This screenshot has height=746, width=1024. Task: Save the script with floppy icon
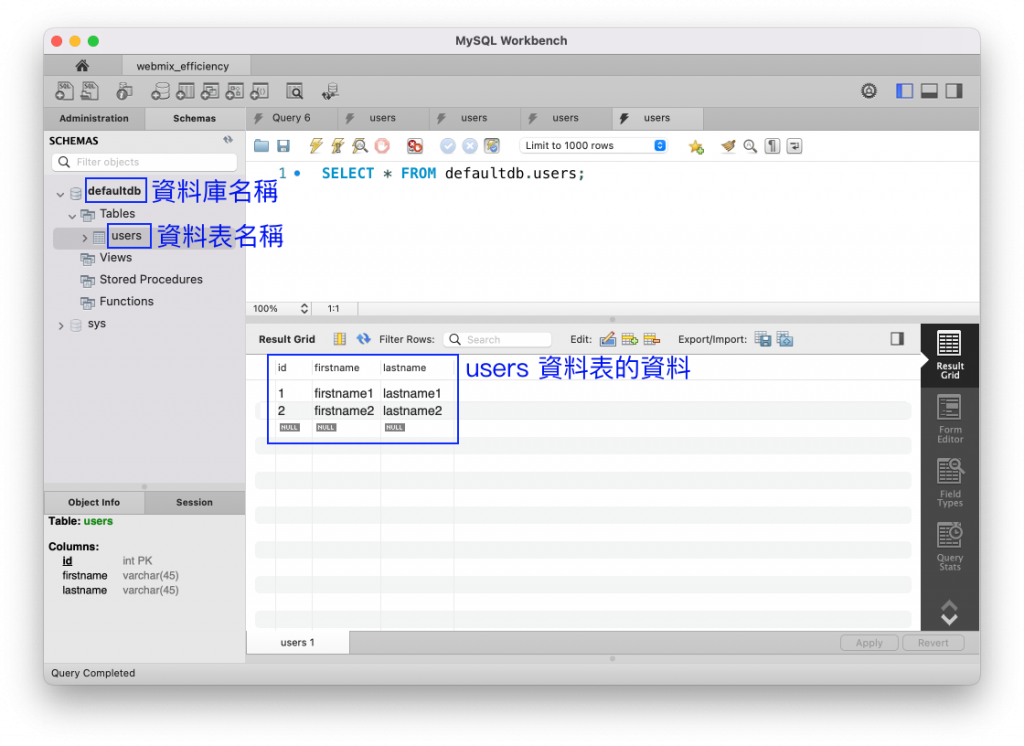tap(283, 146)
